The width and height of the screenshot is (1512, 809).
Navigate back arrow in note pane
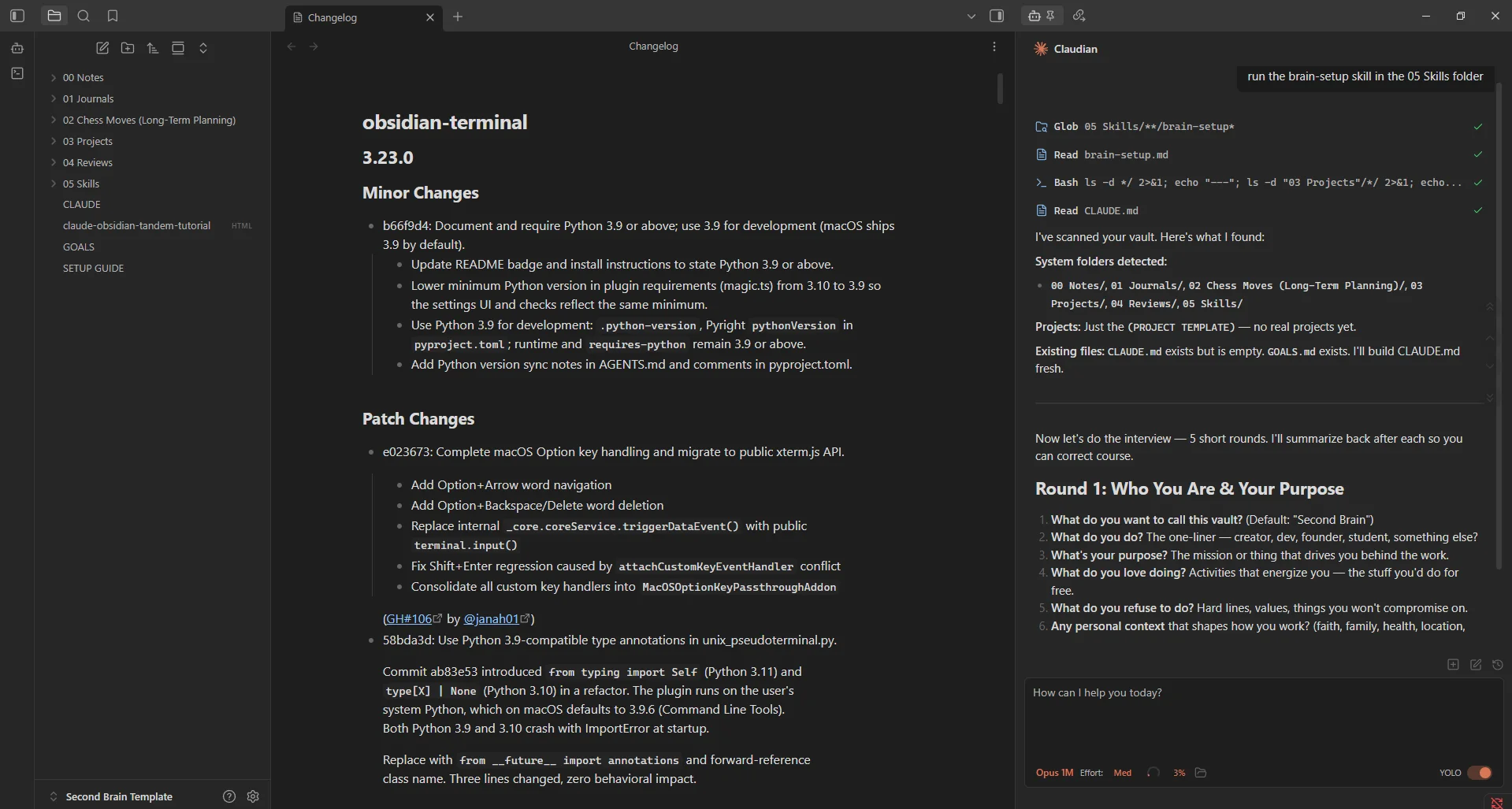point(292,46)
